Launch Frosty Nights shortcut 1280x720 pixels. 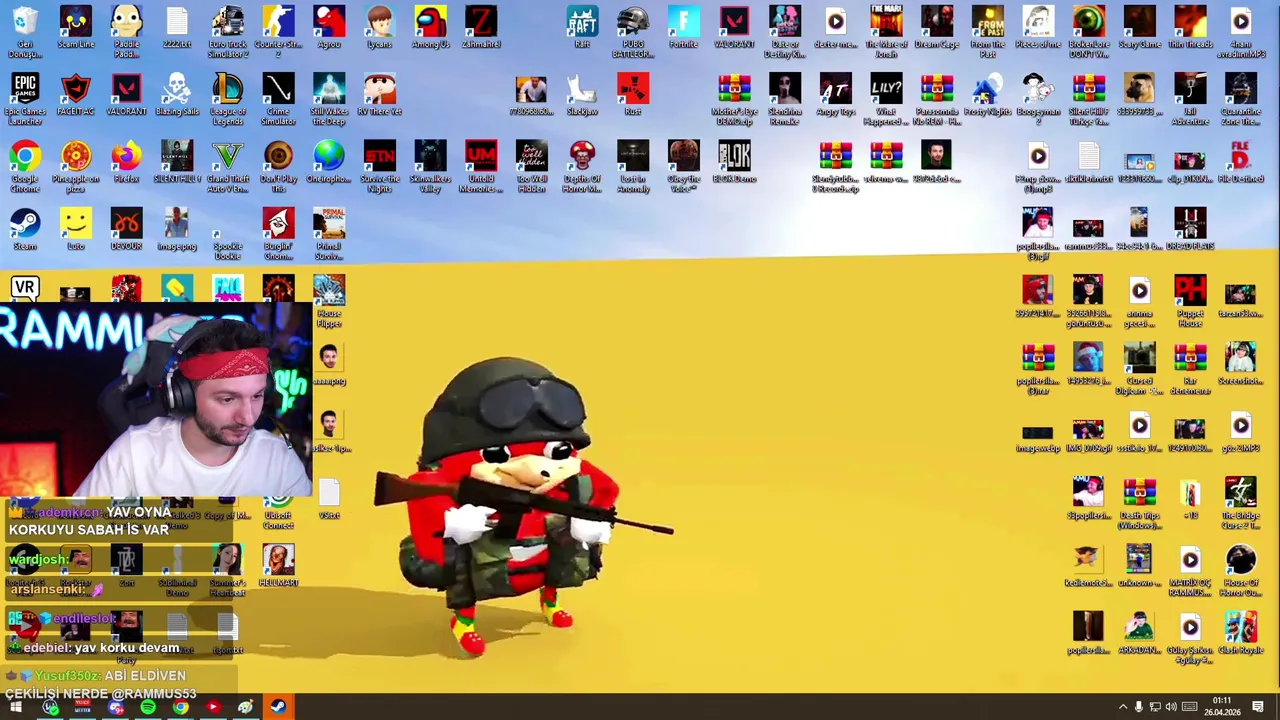tap(987, 95)
